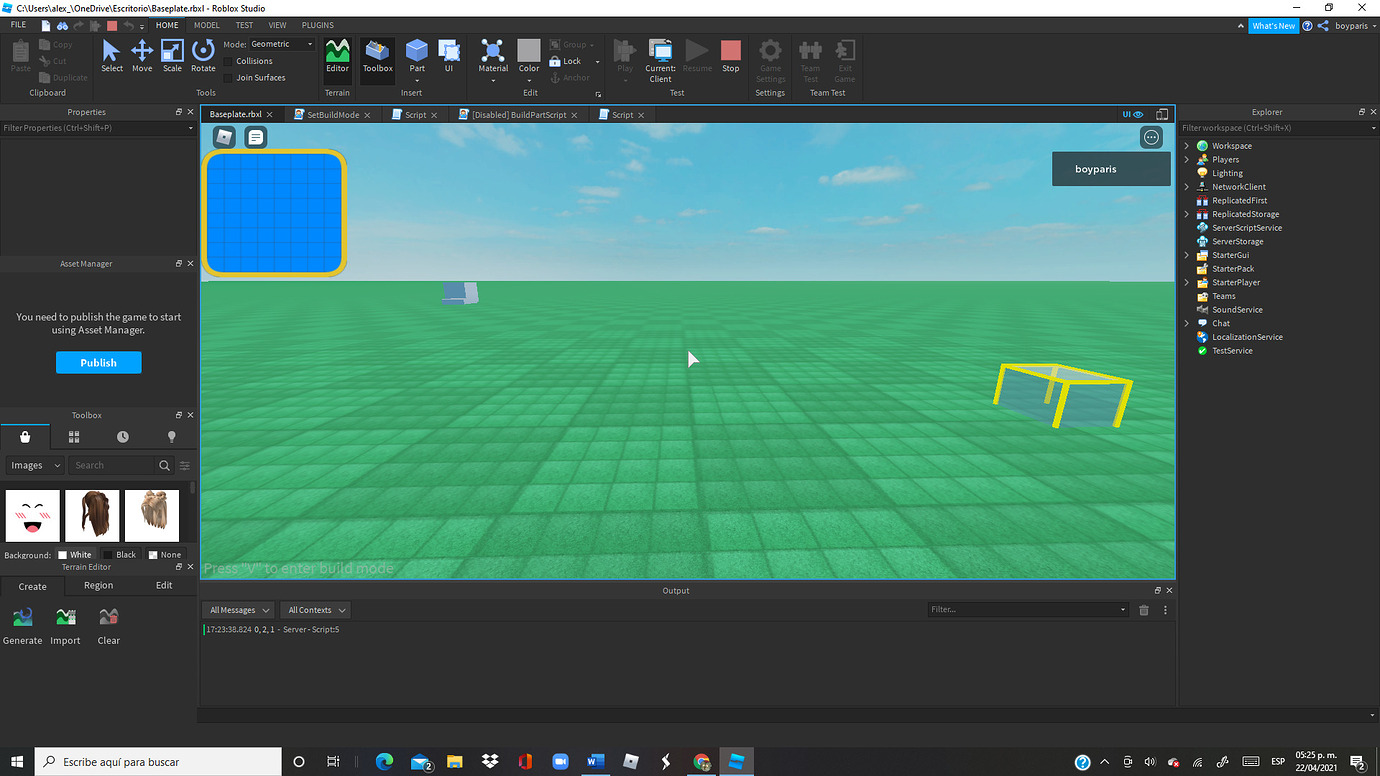Switch to the MODEL ribbon tab
This screenshot has width=1380, height=776.
(205, 24)
